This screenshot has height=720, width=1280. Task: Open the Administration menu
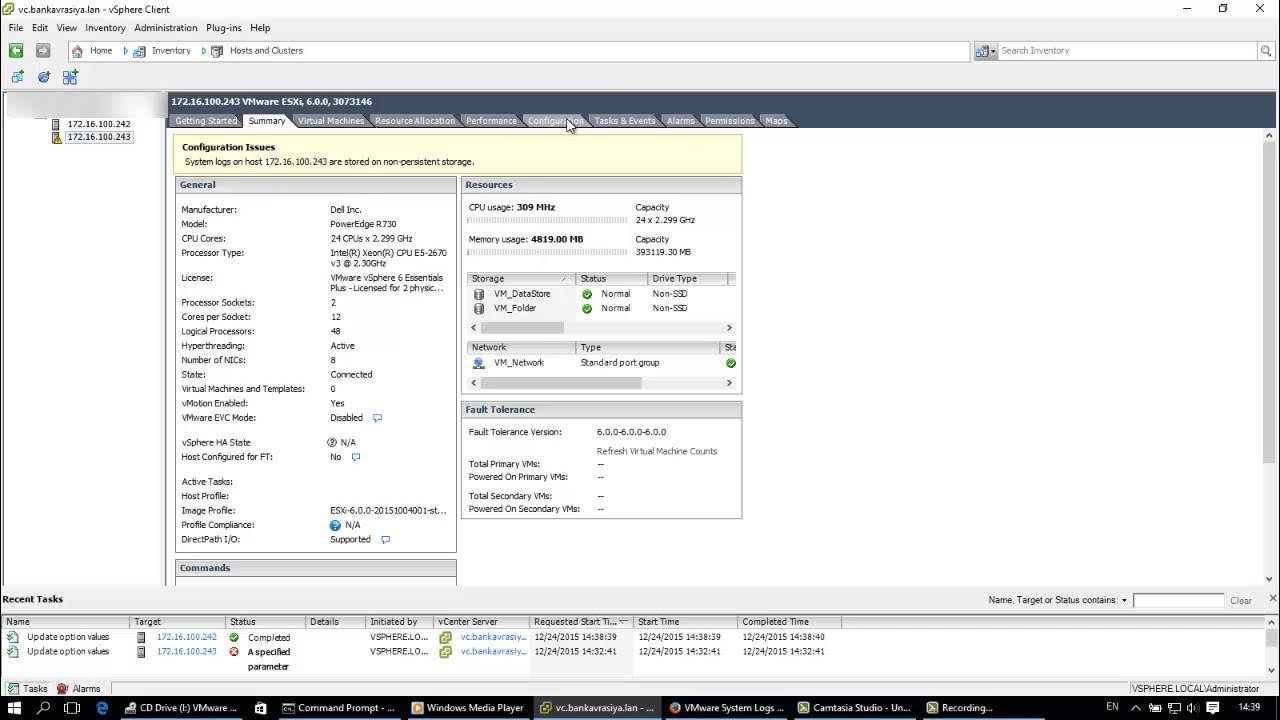[x=166, y=28]
